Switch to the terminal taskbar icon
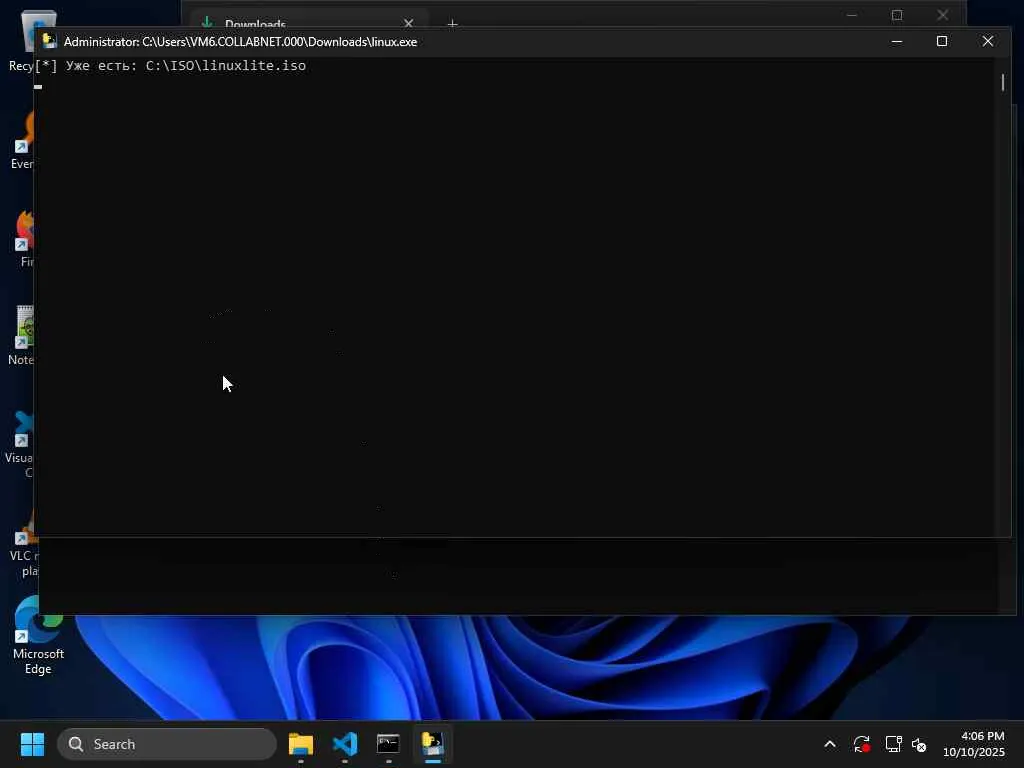Viewport: 1024px width, 768px height. click(x=389, y=744)
